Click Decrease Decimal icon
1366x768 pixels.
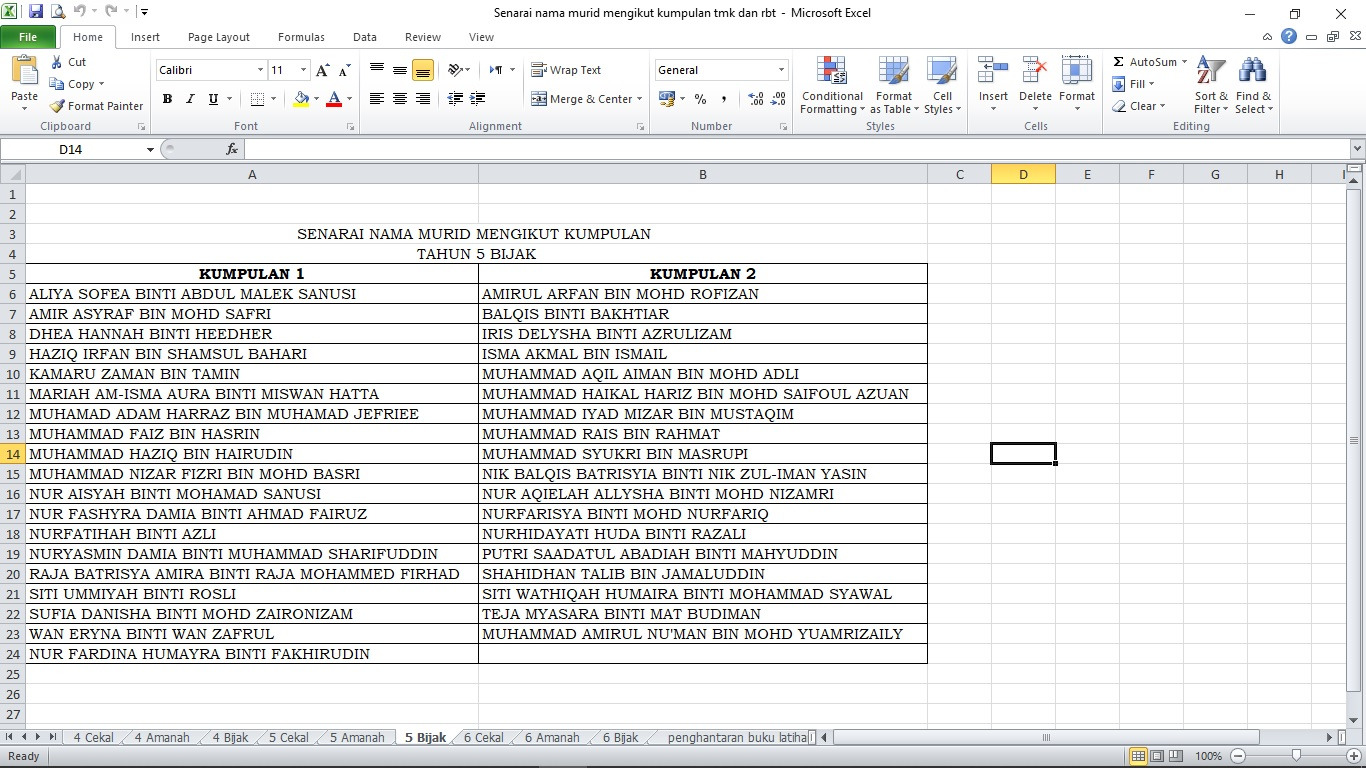(778, 99)
